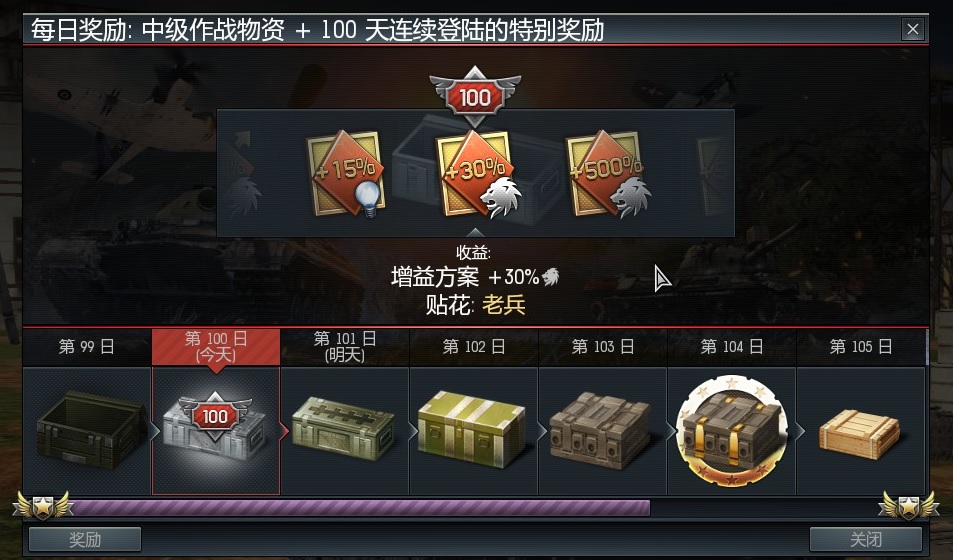Close the daily reward window with X
This screenshot has height=560, width=953.
913,29
